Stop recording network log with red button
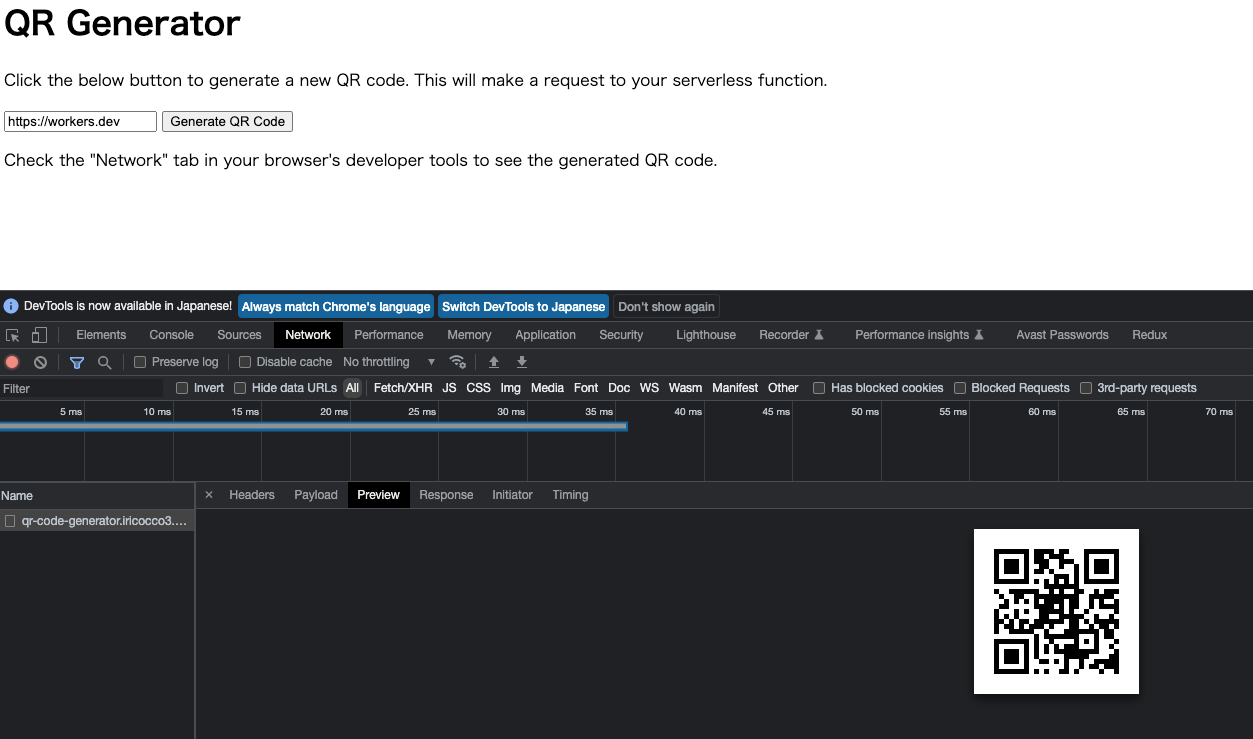The height and width of the screenshot is (739, 1253). [13, 362]
